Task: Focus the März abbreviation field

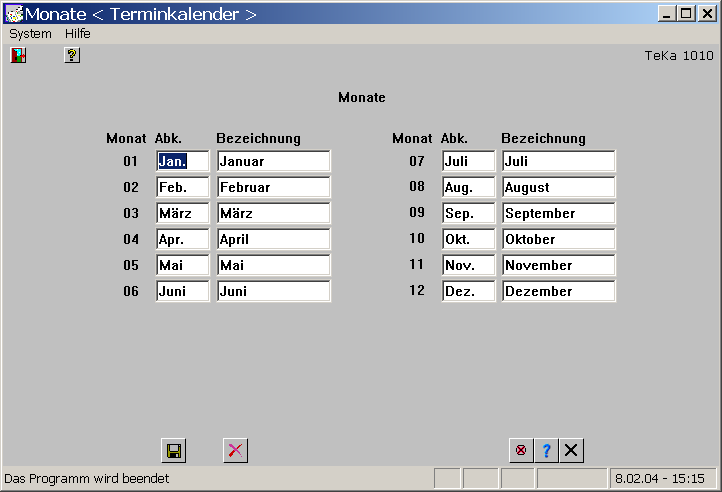Action: (182, 213)
